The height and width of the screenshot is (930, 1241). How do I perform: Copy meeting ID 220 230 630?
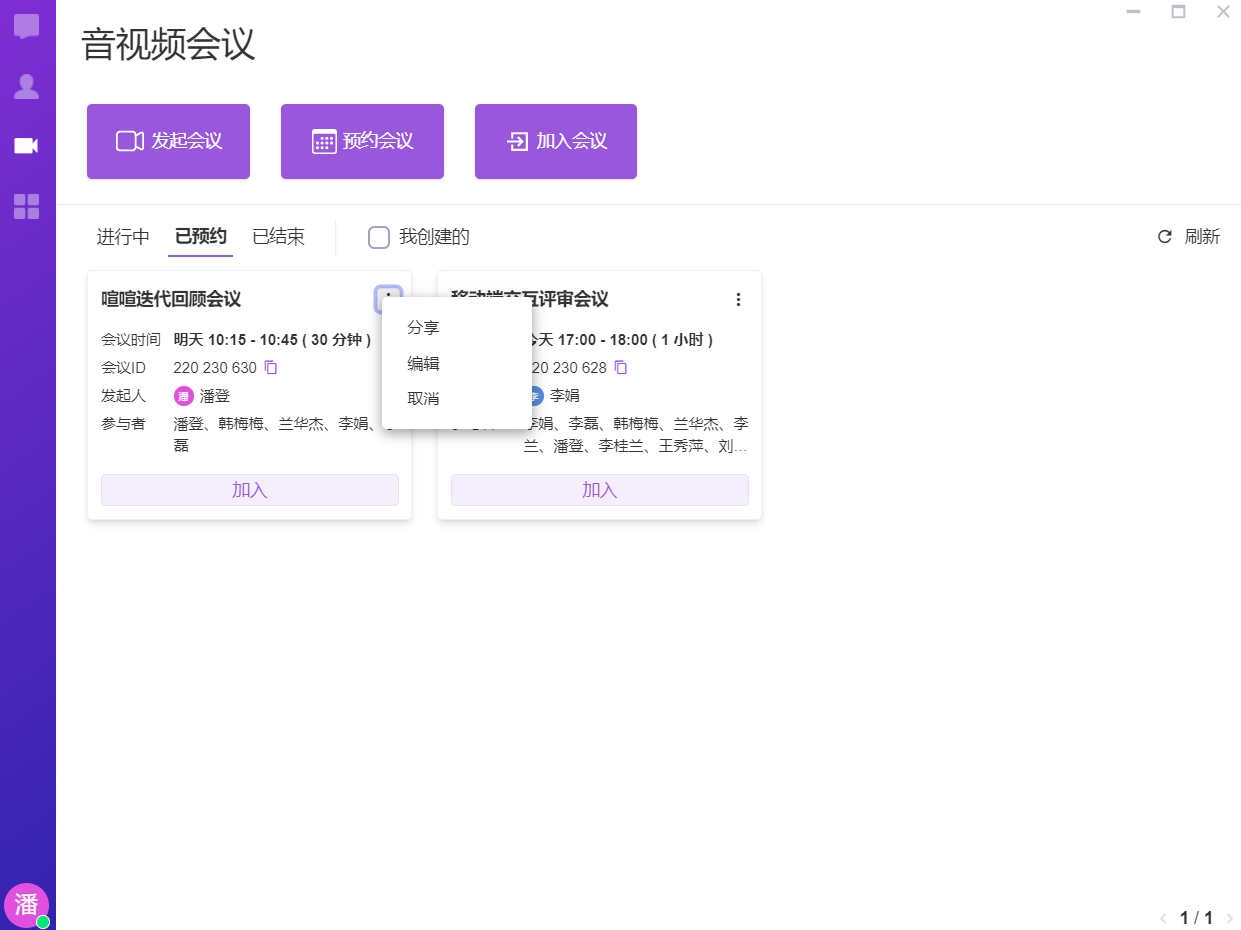(x=270, y=367)
